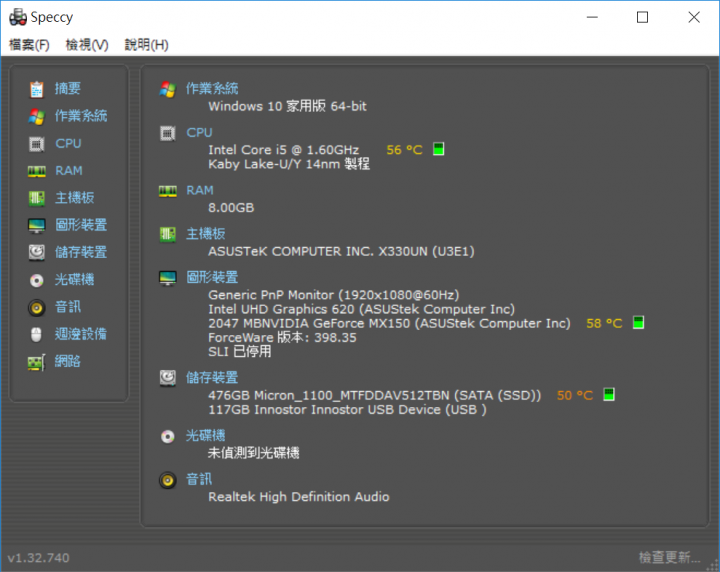Open the 圖形裝置 heading link in summary

click(x=212, y=277)
